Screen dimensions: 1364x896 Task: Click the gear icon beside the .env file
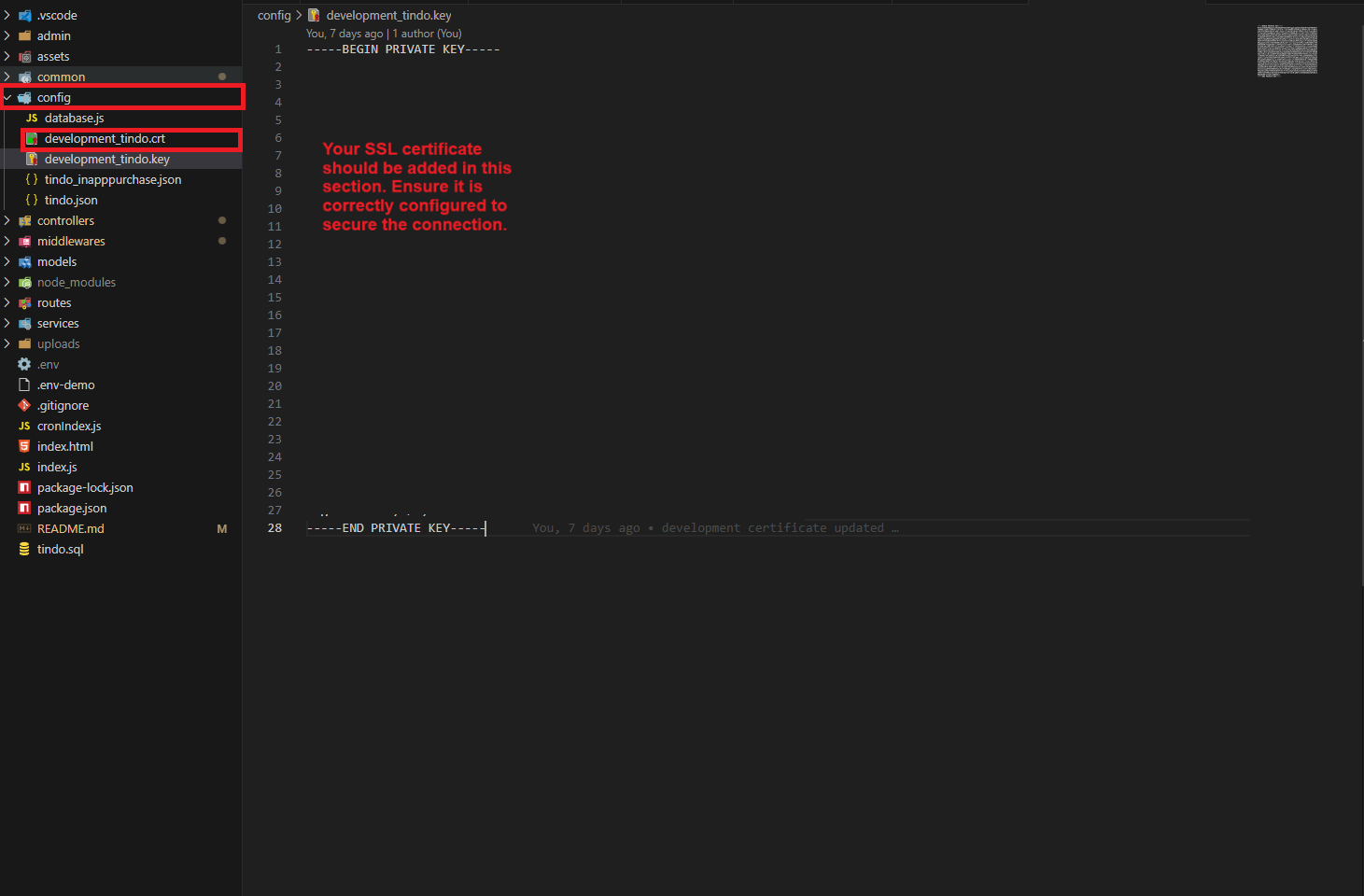(x=24, y=364)
